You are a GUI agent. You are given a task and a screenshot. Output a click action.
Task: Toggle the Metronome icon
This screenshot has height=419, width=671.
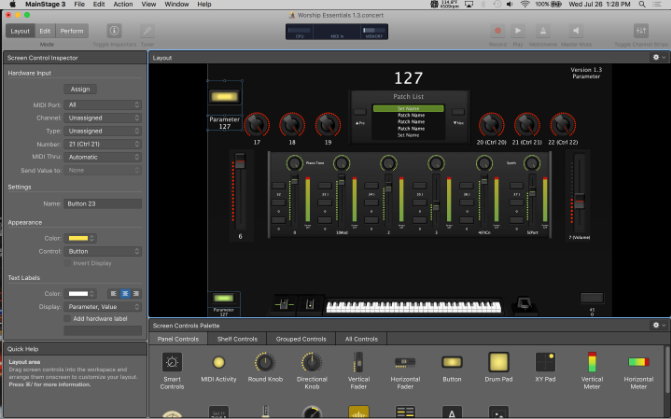click(543, 31)
